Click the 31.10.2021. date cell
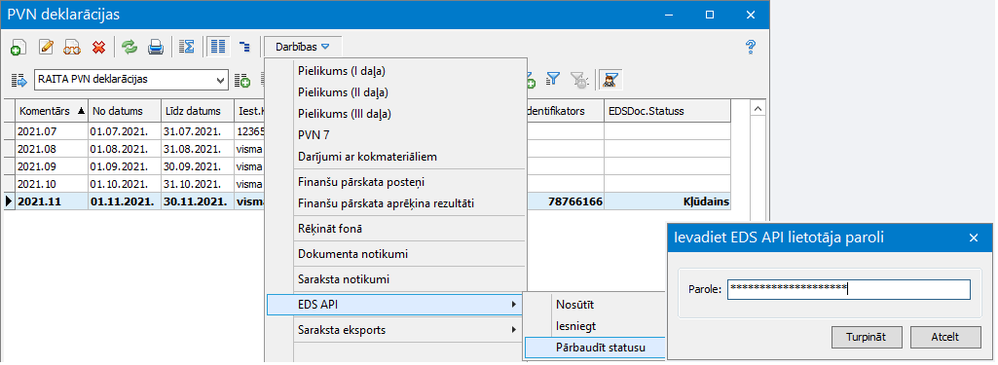 pyautogui.click(x=198, y=185)
